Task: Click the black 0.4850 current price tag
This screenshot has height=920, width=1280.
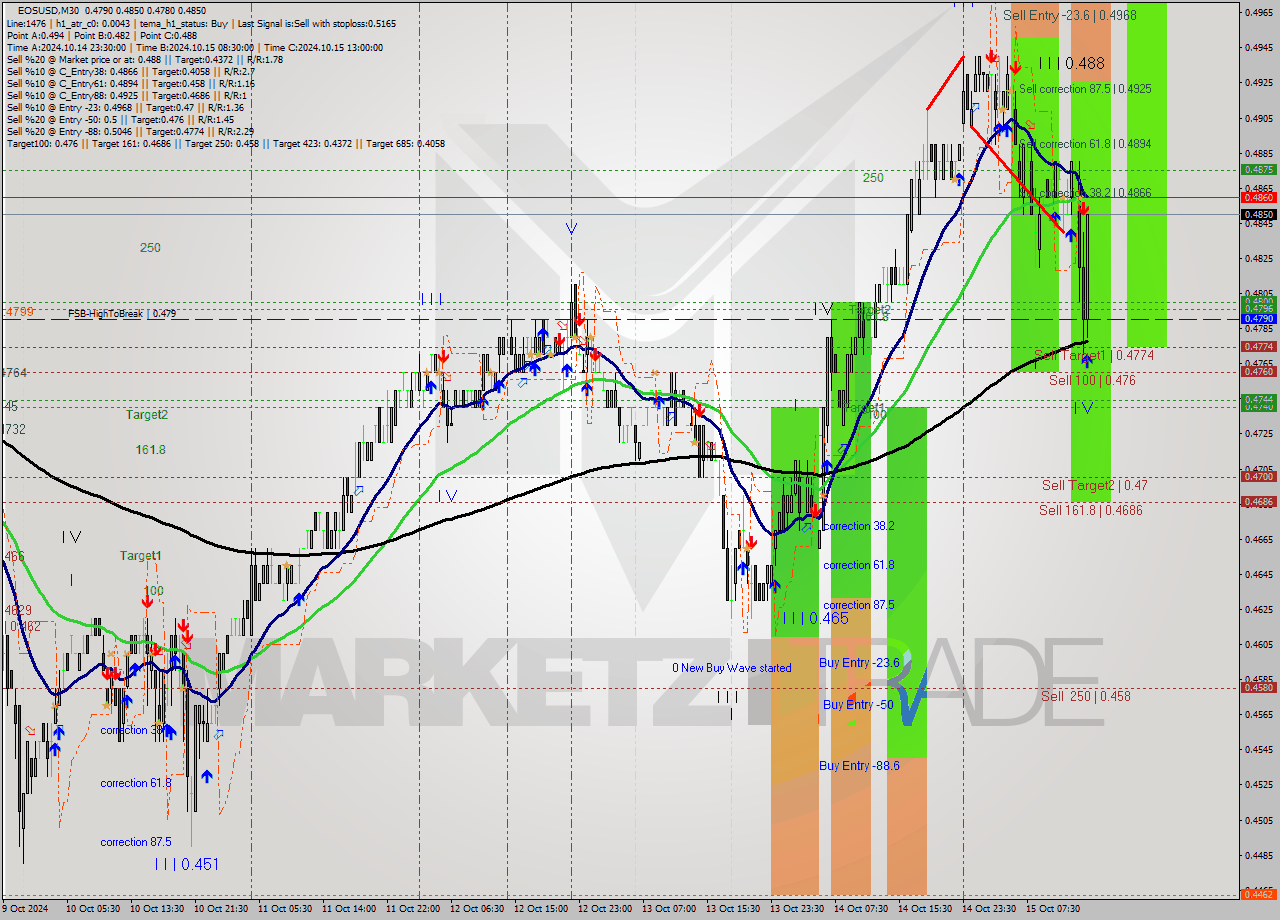Action: pyautogui.click(x=1258, y=214)
